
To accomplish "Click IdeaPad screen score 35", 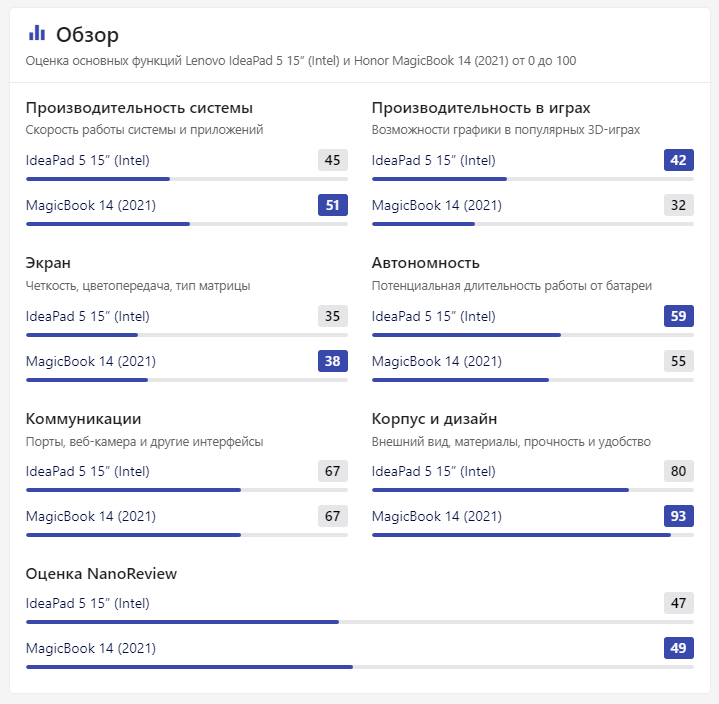I will 333,316.
